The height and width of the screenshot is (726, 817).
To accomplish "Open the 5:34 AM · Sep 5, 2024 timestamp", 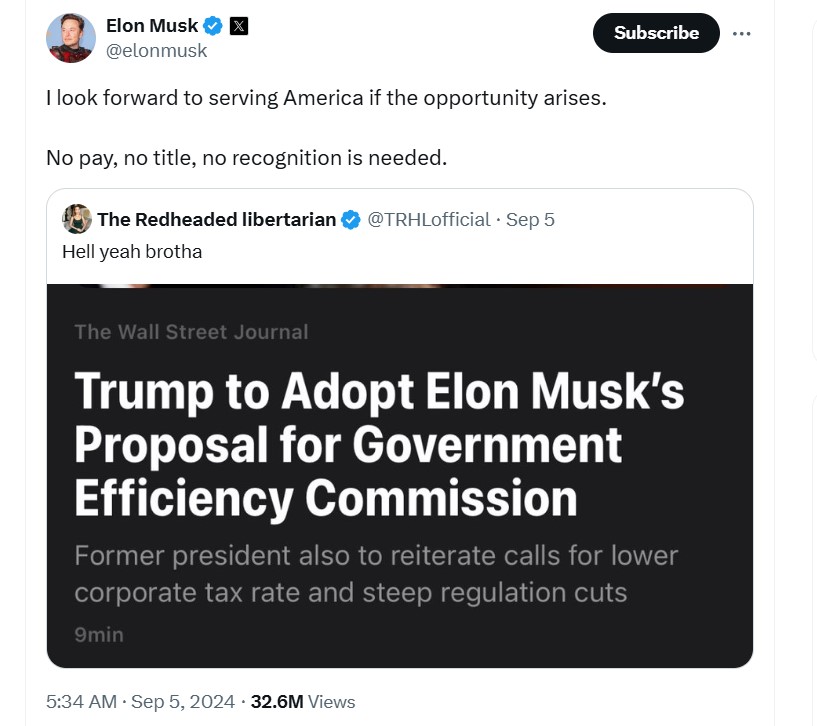I will (x=140, y=702).
